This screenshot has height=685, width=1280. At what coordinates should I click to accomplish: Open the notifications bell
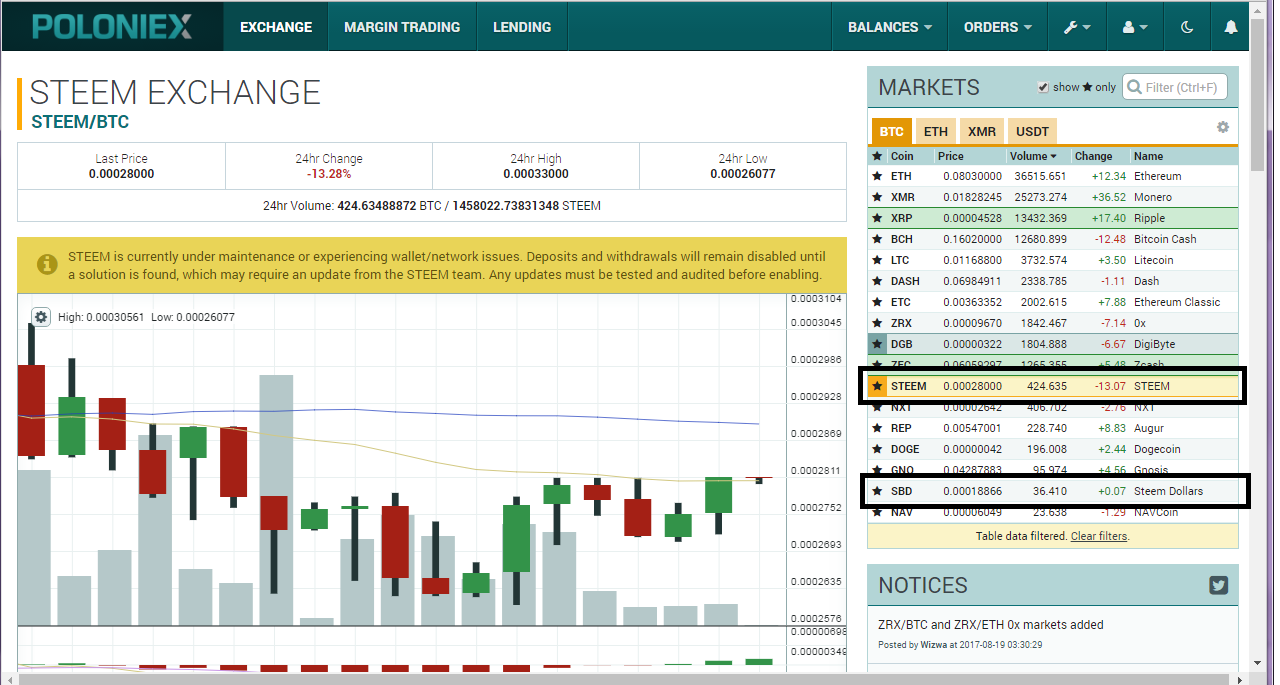[x=1231, y=27]
